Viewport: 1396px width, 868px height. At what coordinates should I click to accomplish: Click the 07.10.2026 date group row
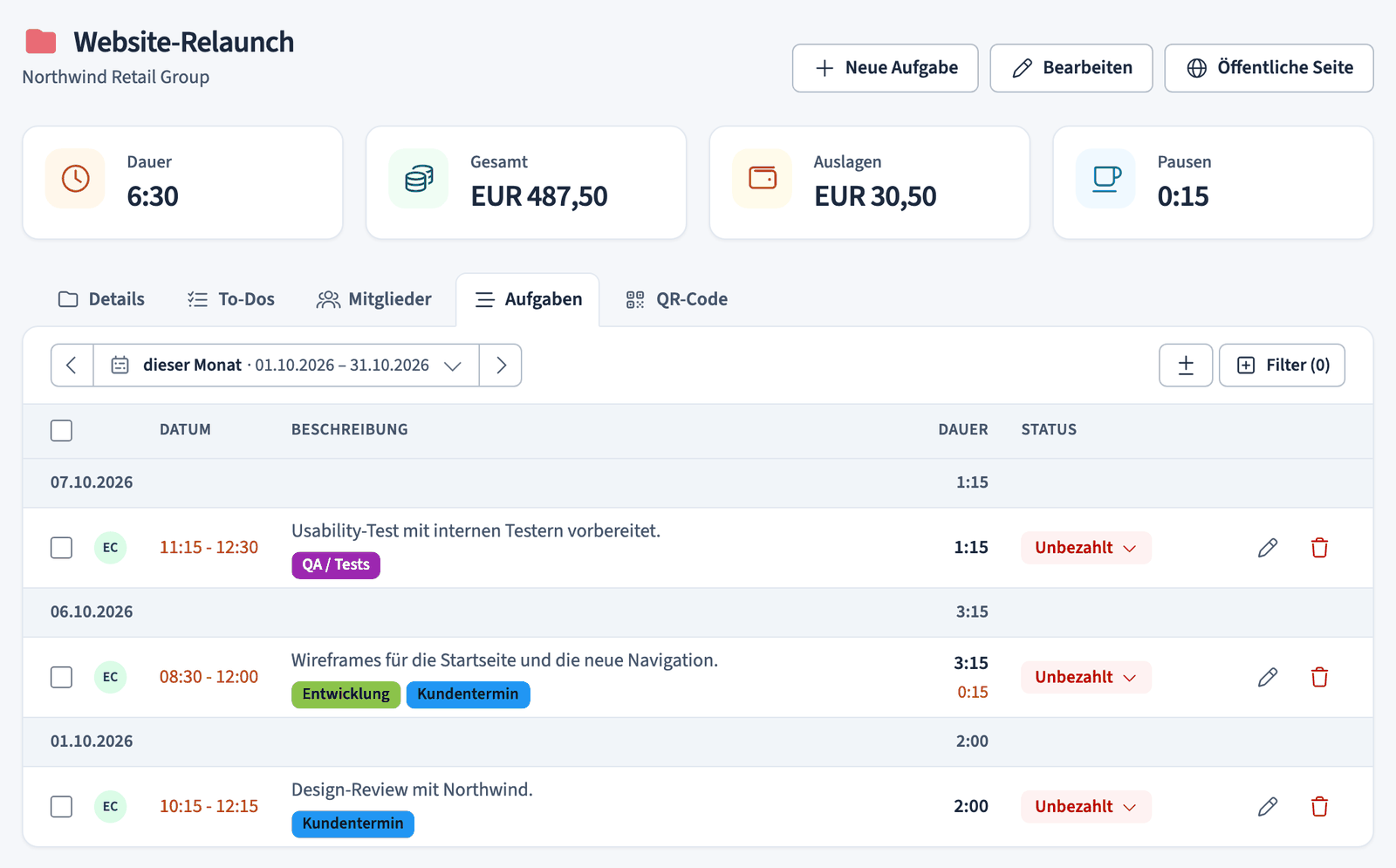698,482
